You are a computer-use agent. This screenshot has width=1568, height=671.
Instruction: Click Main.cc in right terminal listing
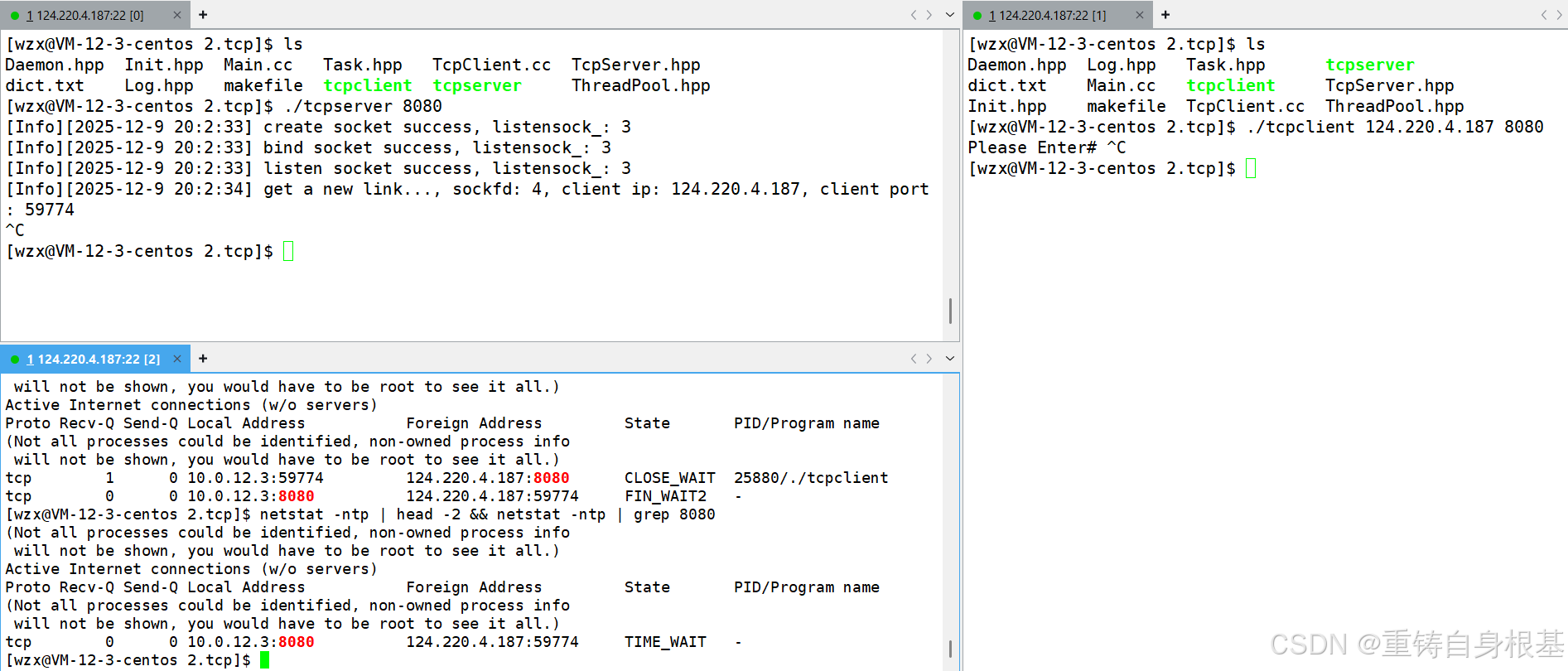point(1122,85)
